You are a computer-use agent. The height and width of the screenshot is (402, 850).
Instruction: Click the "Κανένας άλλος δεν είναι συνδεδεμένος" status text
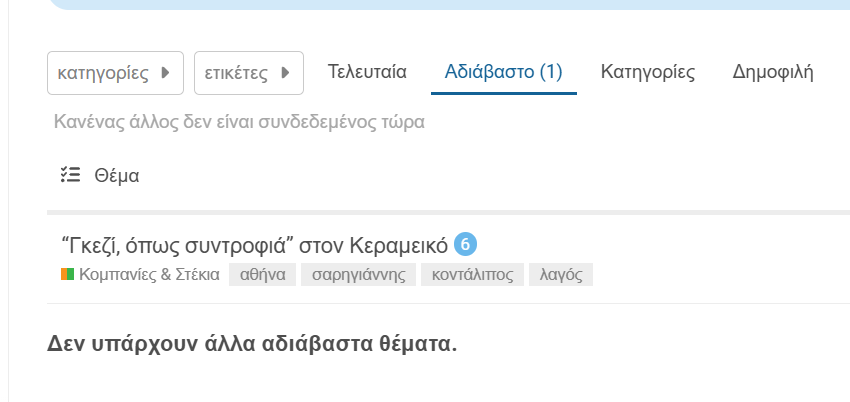click(x=239, y=122)
